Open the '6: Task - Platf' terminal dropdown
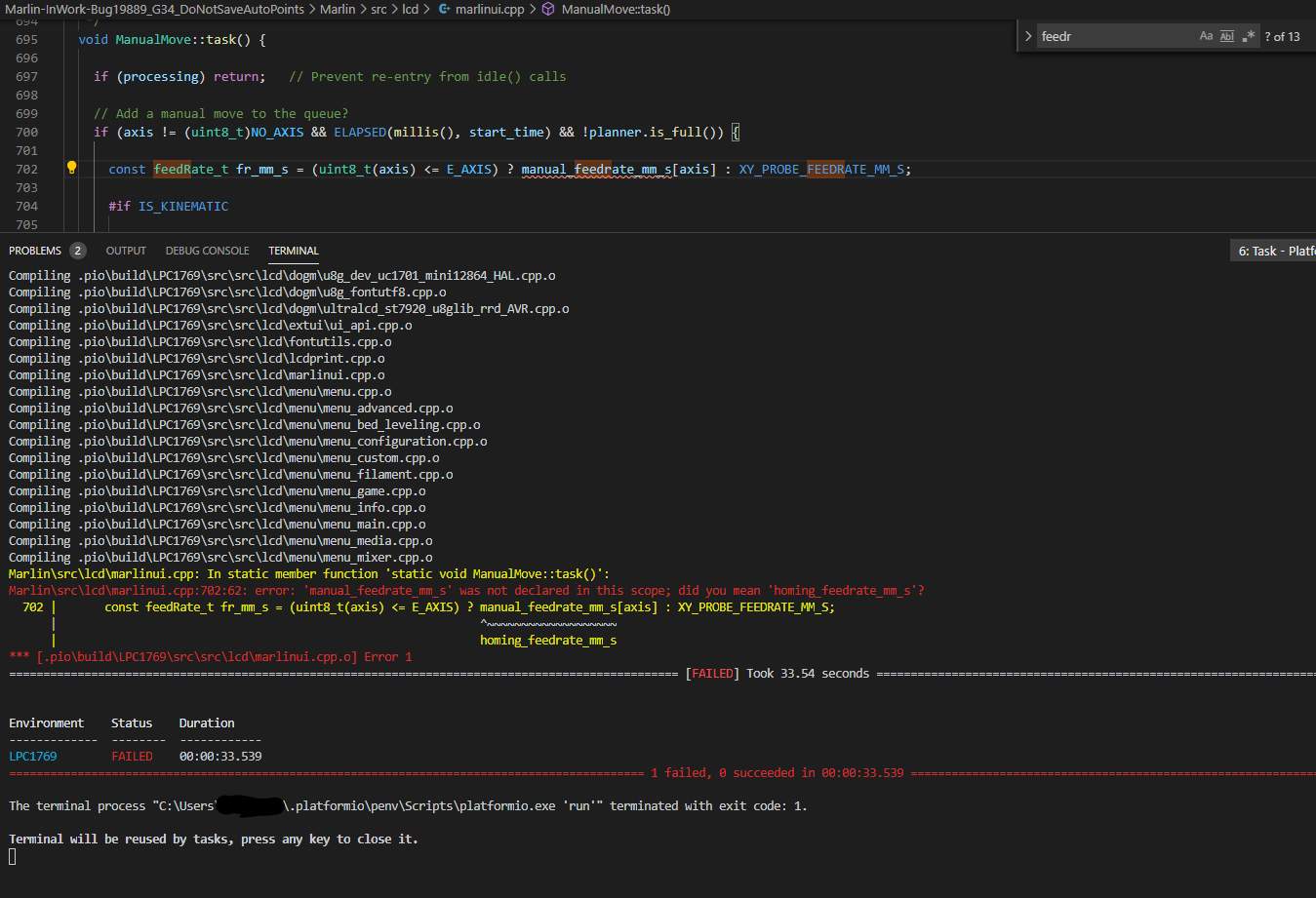This screenshot has height=898, width=1316. pyautogui.click(x=1273, y=251)
